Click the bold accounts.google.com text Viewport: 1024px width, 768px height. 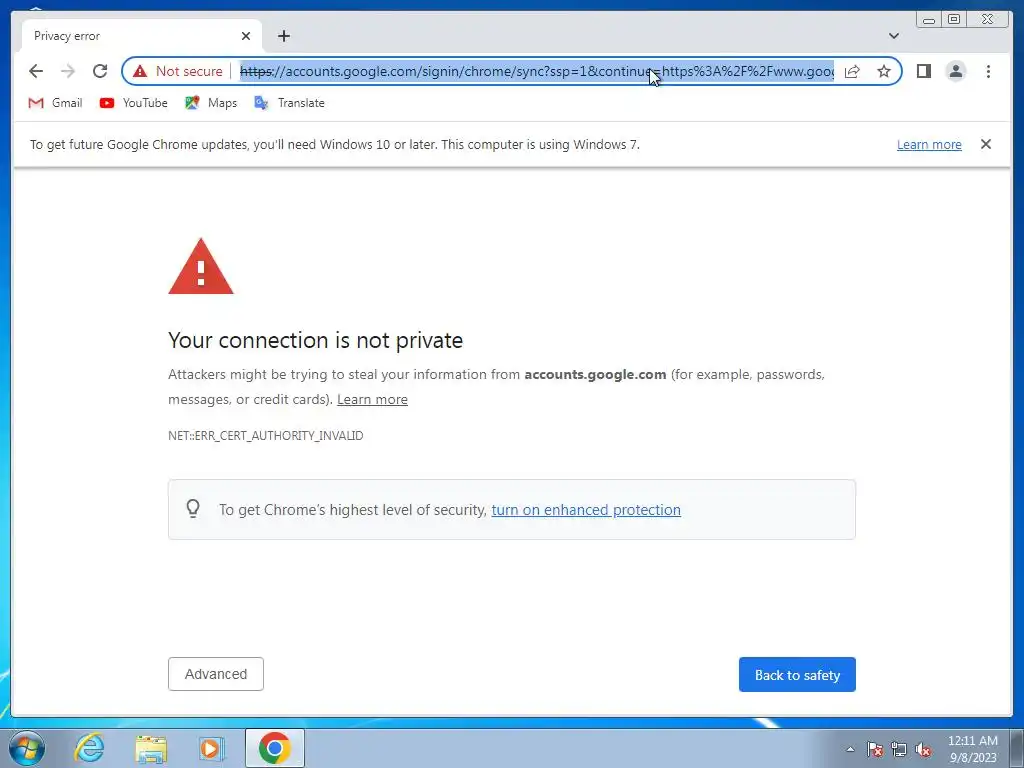click(x=595, y=375)
